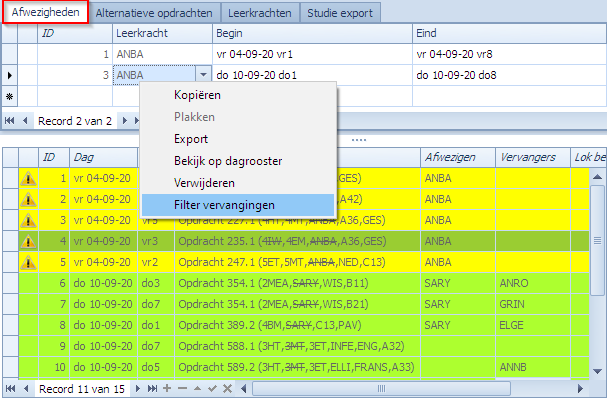Select replacement ELGE in Vervangers column
This screenshot has height=398, width=607.
click(533, 325)
